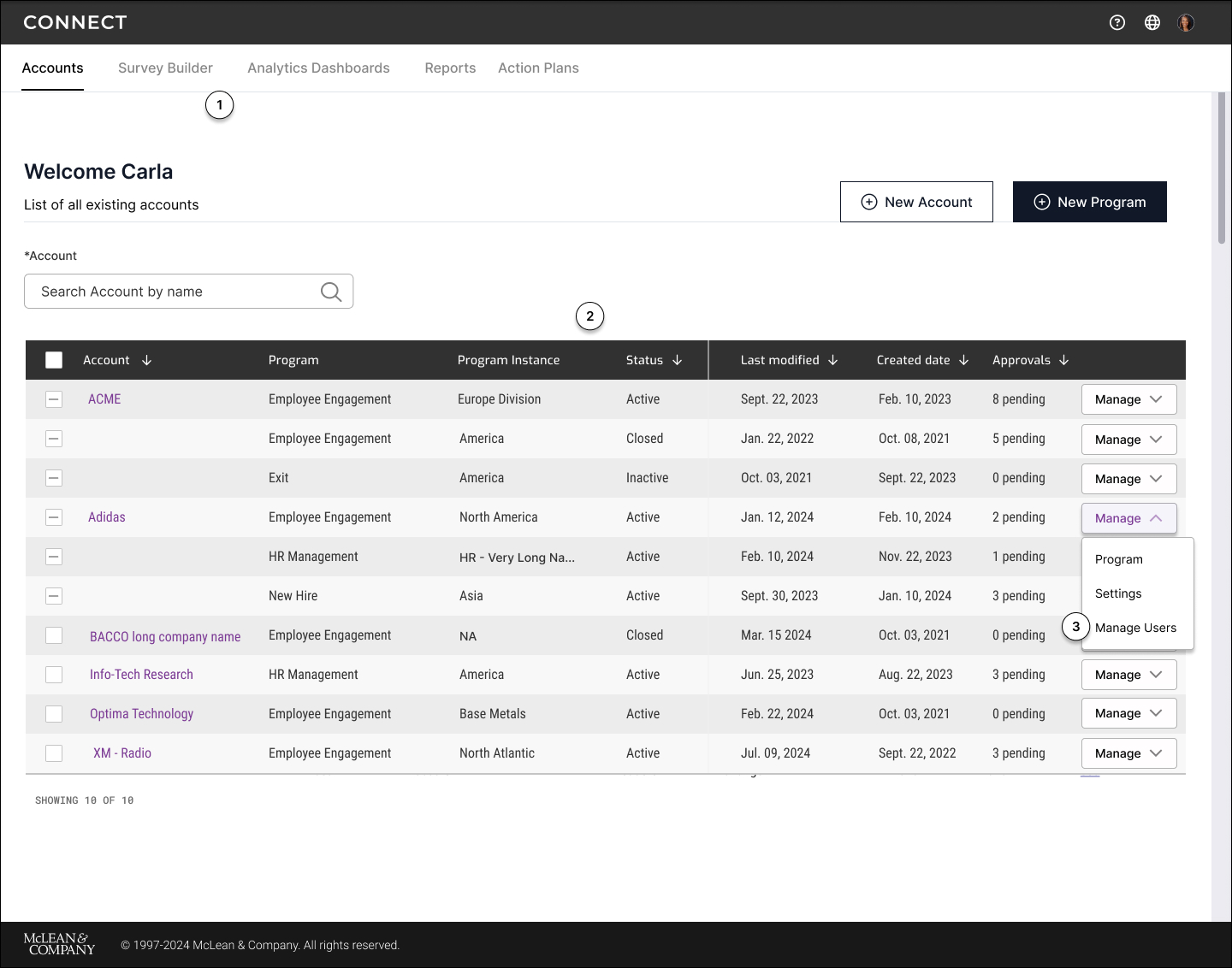This screenshot has height=968, width=1232.
Task: Toggle checkbox for Exit program row
Action: click(54, 478)
